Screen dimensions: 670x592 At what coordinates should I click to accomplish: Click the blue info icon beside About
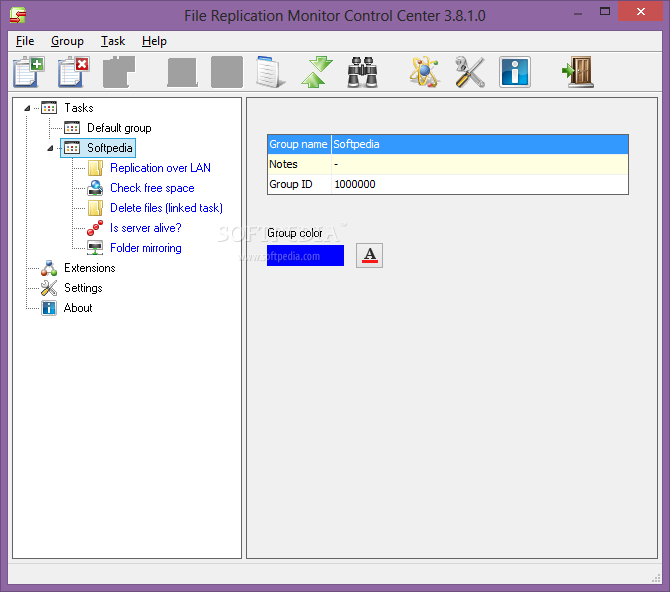click(49, 308)
